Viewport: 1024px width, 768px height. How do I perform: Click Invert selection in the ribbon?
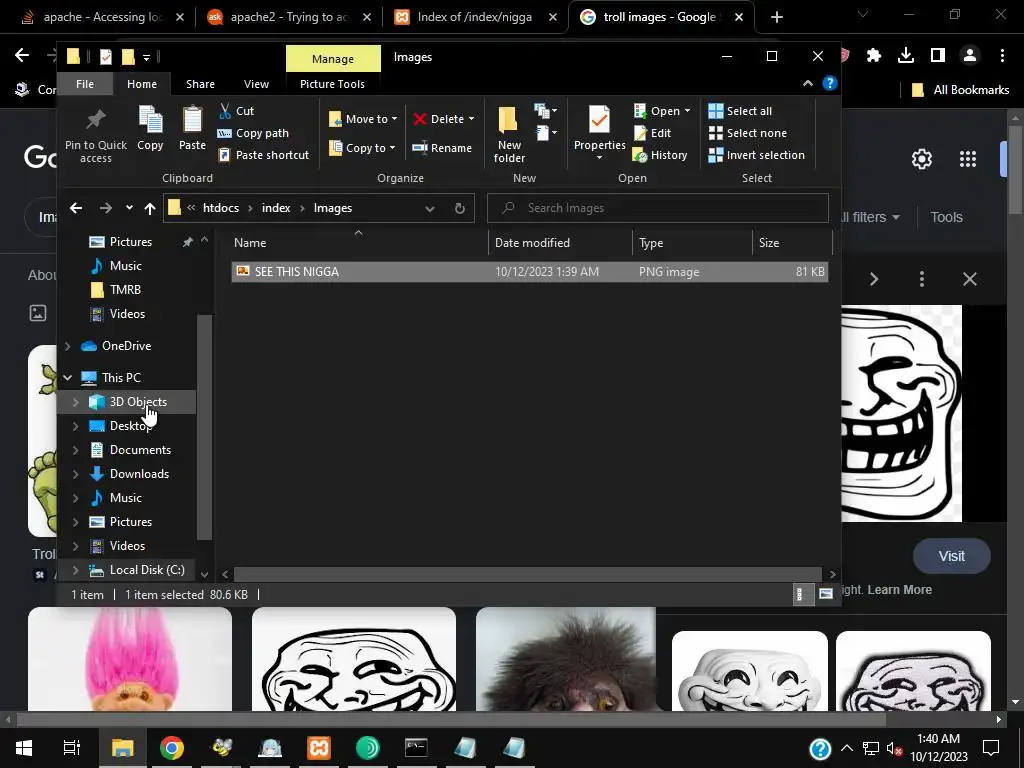(757, 155)
